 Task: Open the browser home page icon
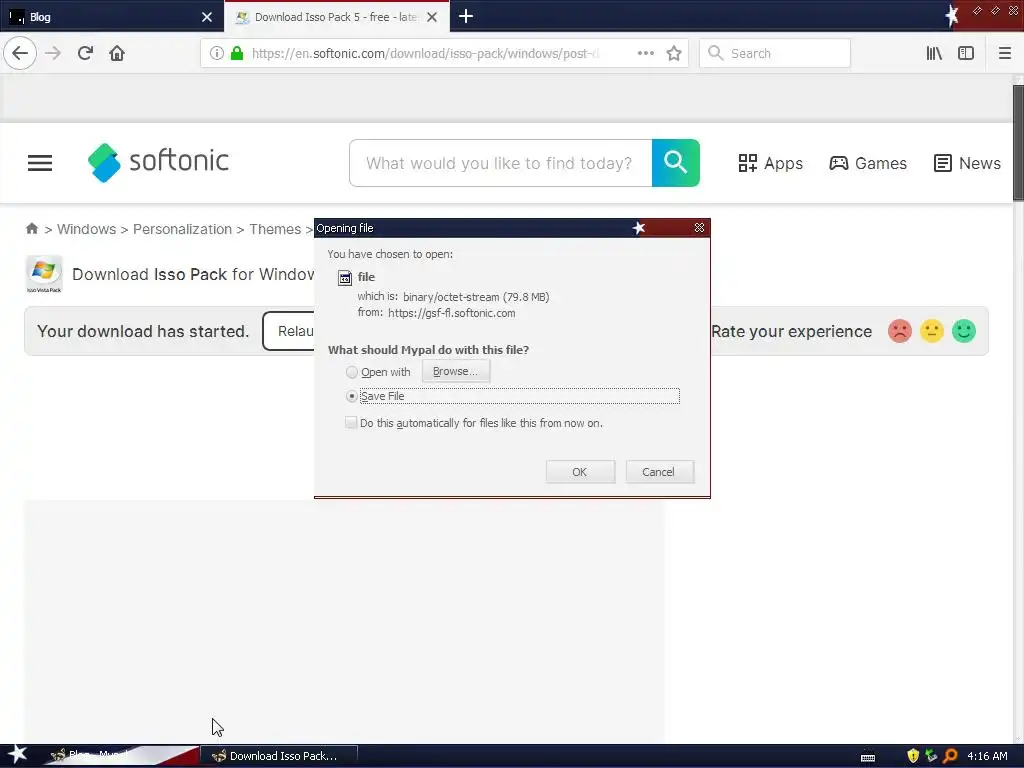click(117, 53)
